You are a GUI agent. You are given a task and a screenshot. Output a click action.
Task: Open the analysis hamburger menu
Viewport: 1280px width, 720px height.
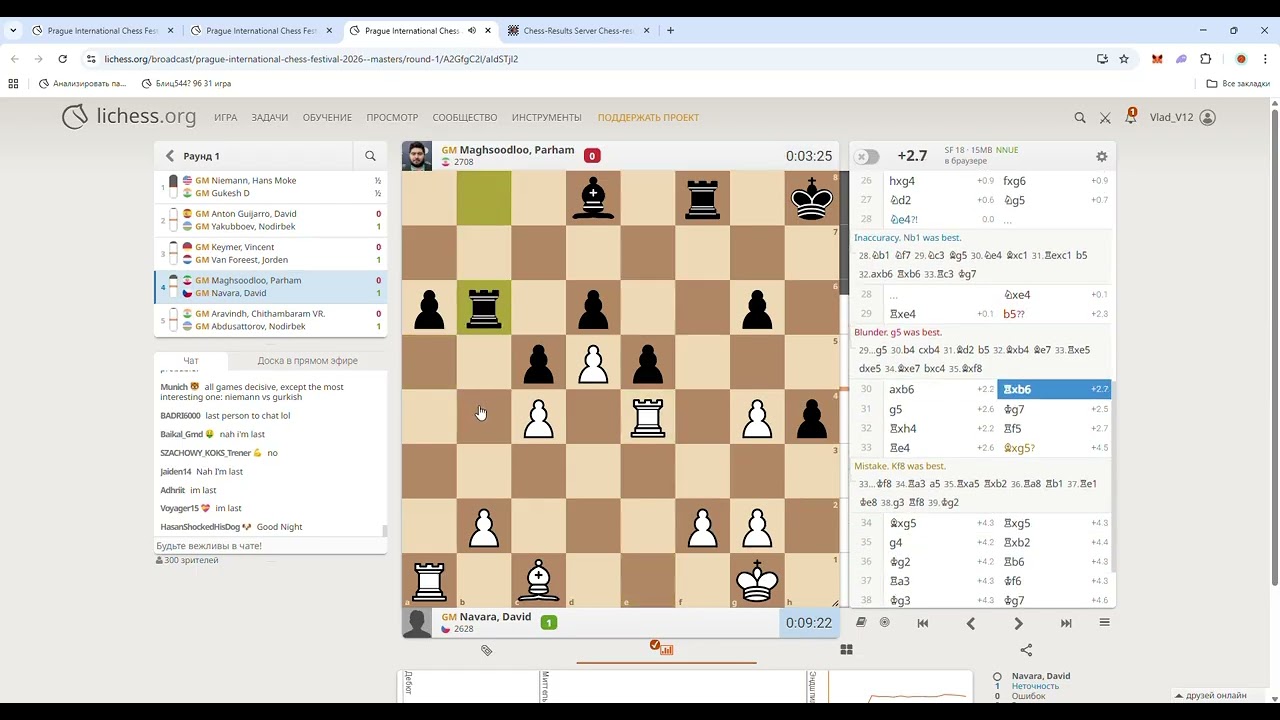[x=1104, y=623]
